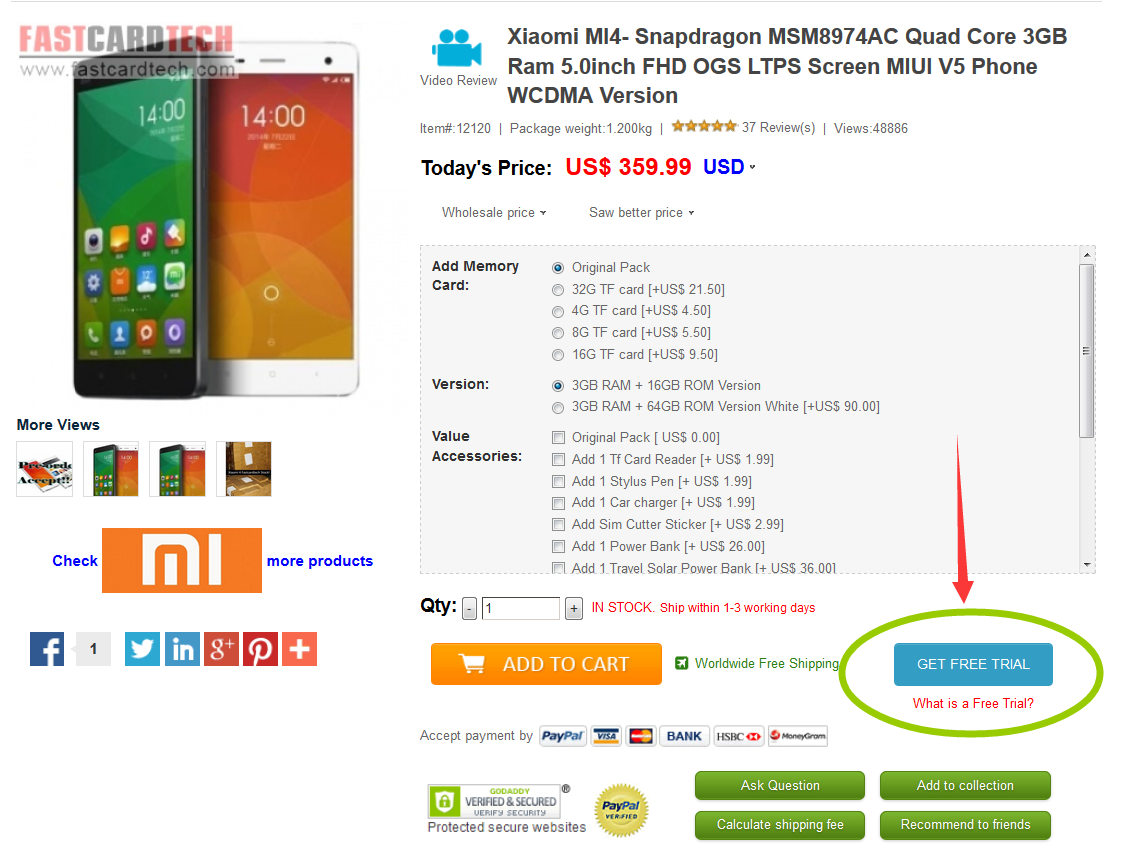Share via the Twitter bird icon

click(143, 649)
